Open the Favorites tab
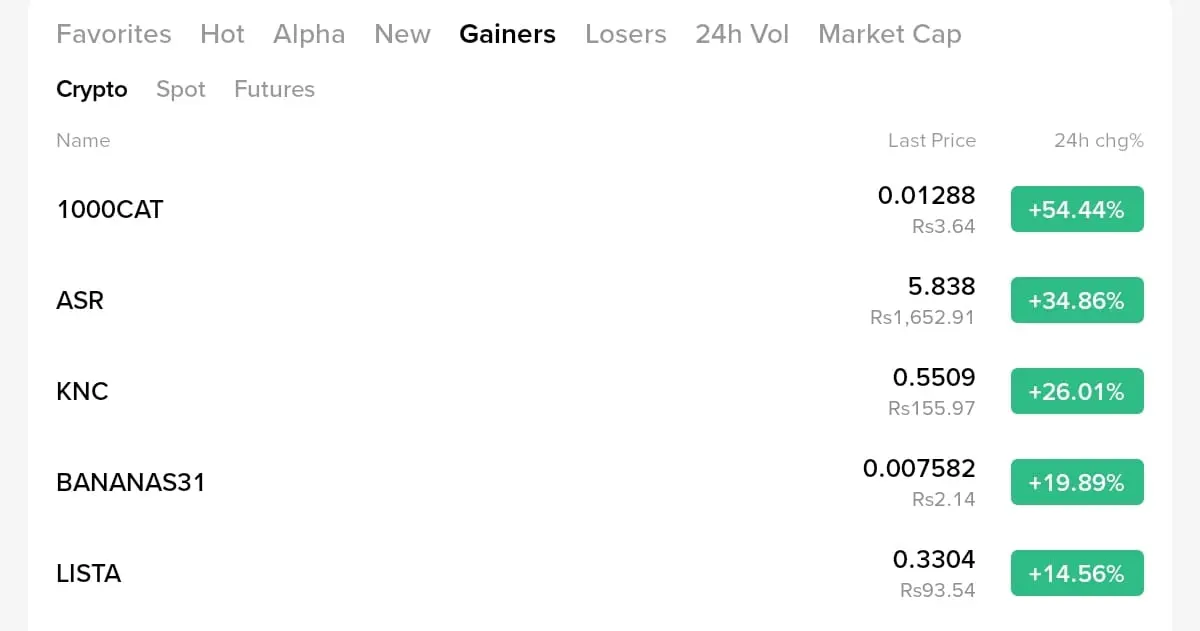 pyautogui.click(x=114, y=34)
